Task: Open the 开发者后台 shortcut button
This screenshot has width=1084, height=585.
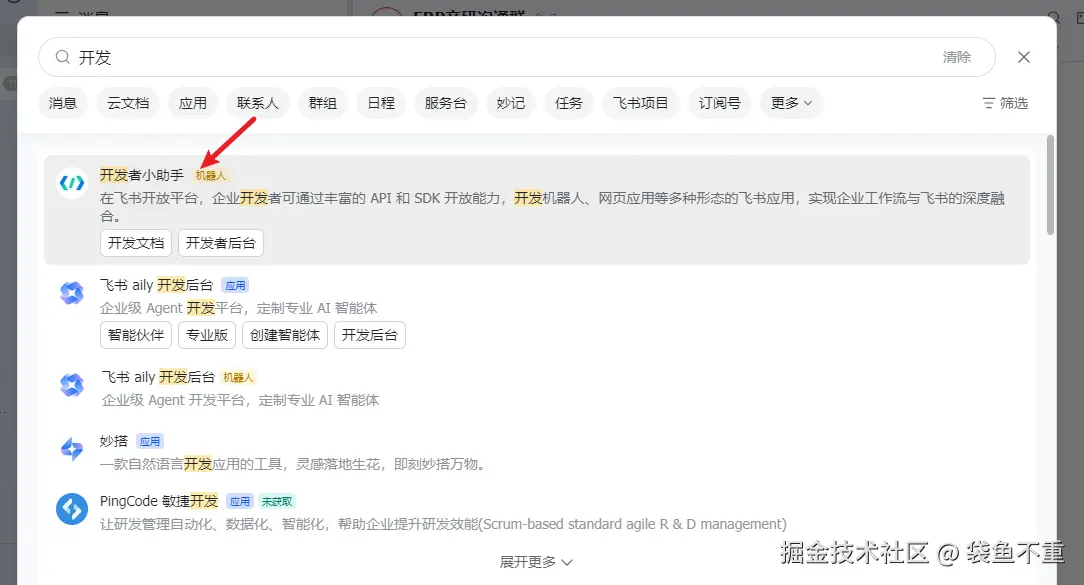Action: pyautogui.click(x=221, y=243)
